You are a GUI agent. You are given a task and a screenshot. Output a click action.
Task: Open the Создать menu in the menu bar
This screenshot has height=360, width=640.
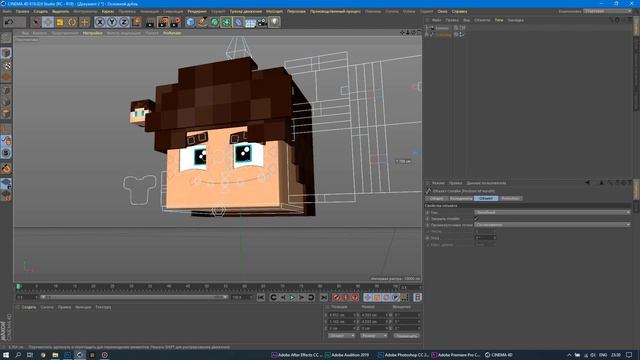40,11
